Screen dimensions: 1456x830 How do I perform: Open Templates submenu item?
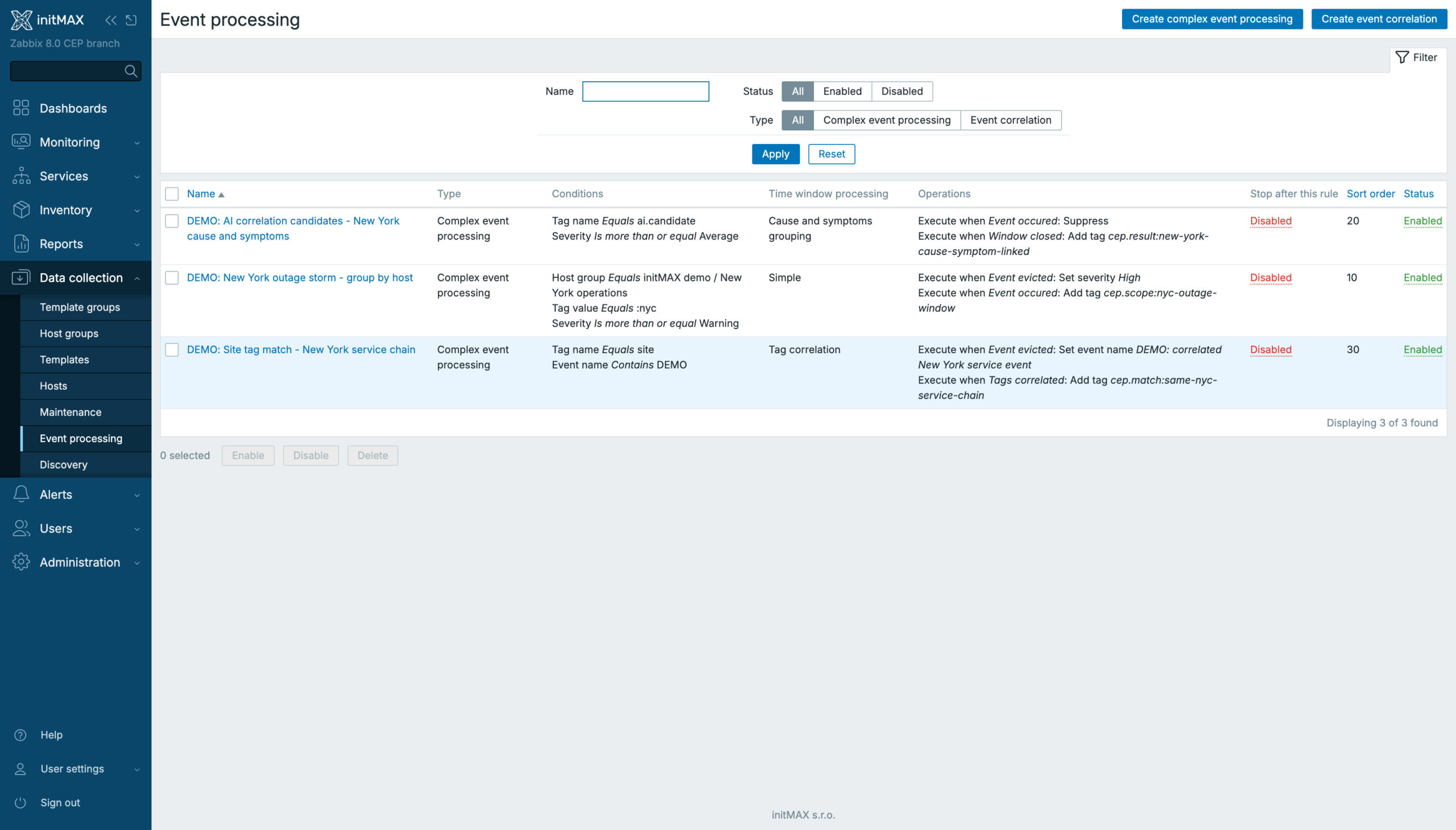[x=86, y=360]
